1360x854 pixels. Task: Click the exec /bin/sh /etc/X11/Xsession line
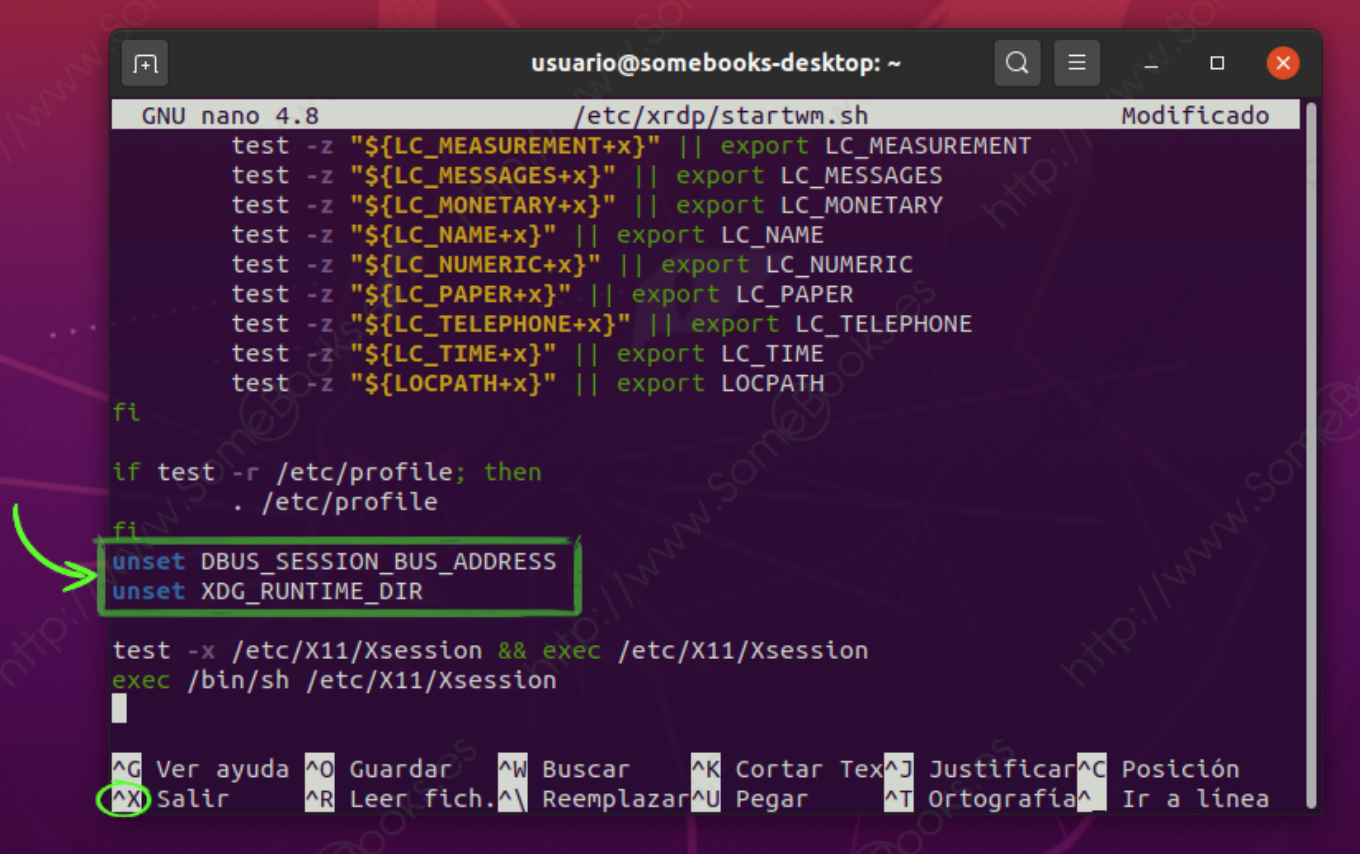[x=334, y=680]
